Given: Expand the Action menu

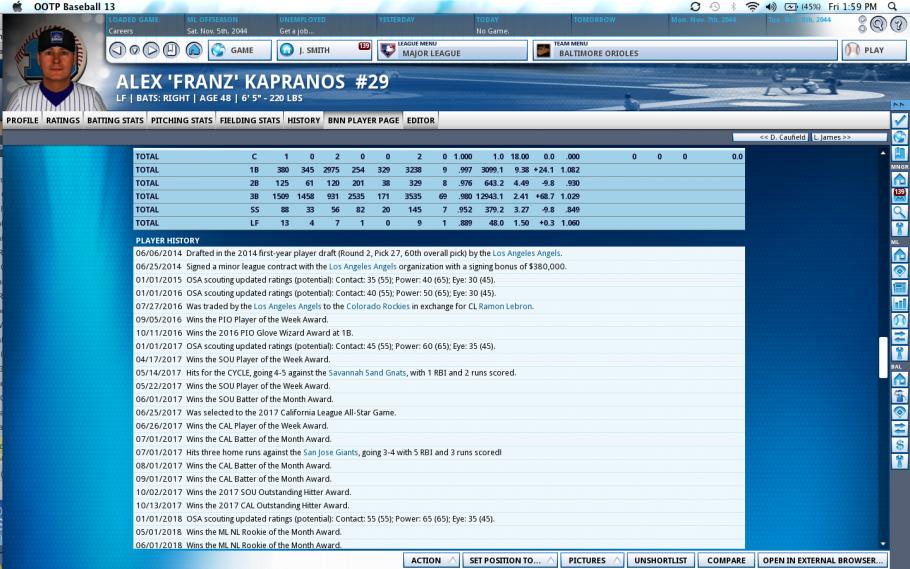Looking at the screenshot, I should point(432,560).
